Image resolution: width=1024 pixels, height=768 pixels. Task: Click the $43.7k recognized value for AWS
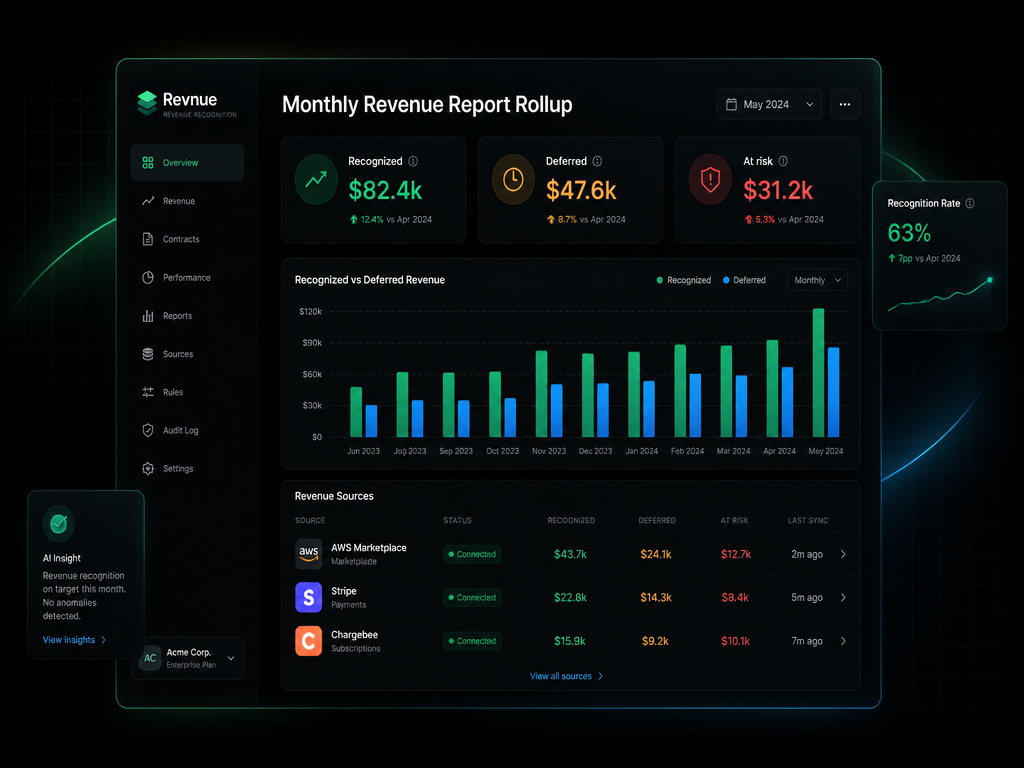[570, 554]
